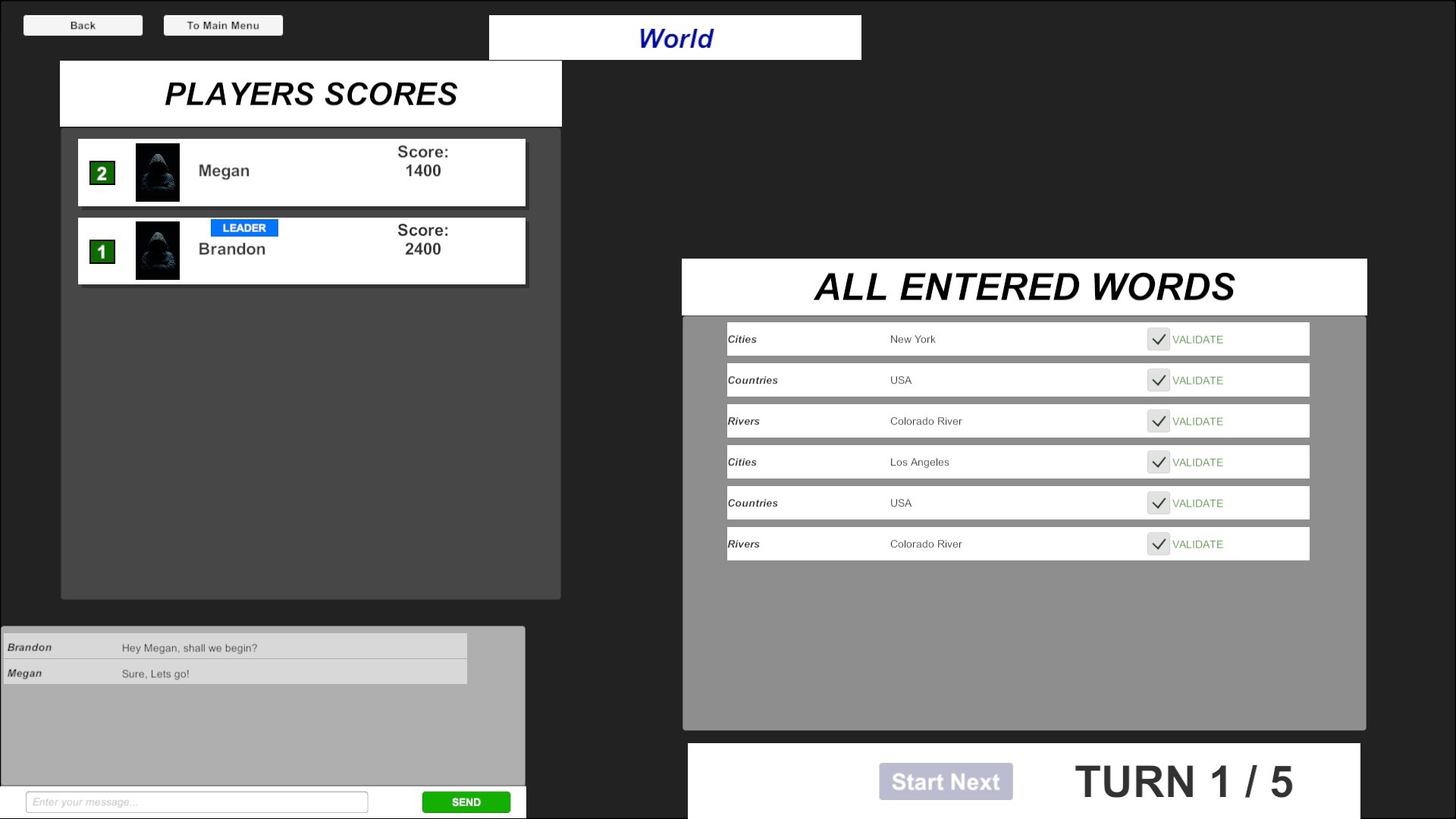Expand the Countries category entries
The width and height of the screenshot is (1456, 819).
click(752, 380)
